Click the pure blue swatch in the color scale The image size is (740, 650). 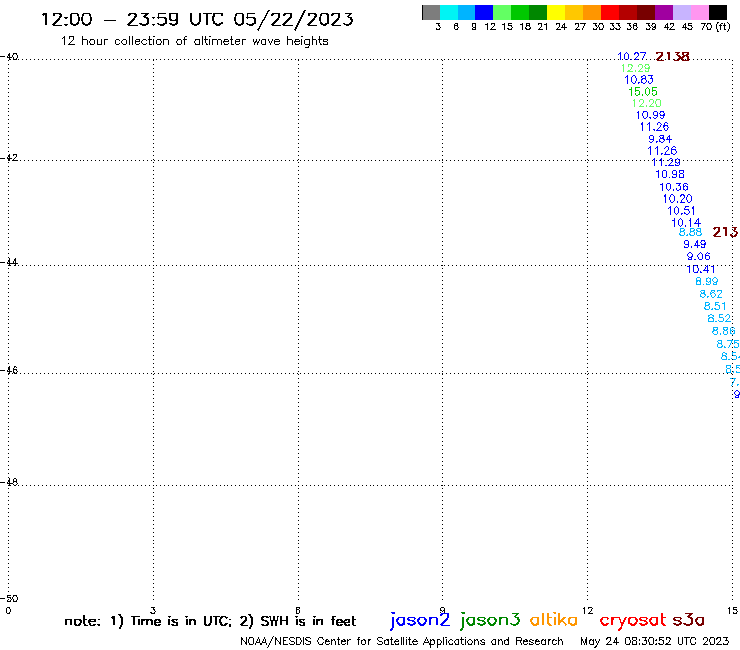tap(484, 12)
